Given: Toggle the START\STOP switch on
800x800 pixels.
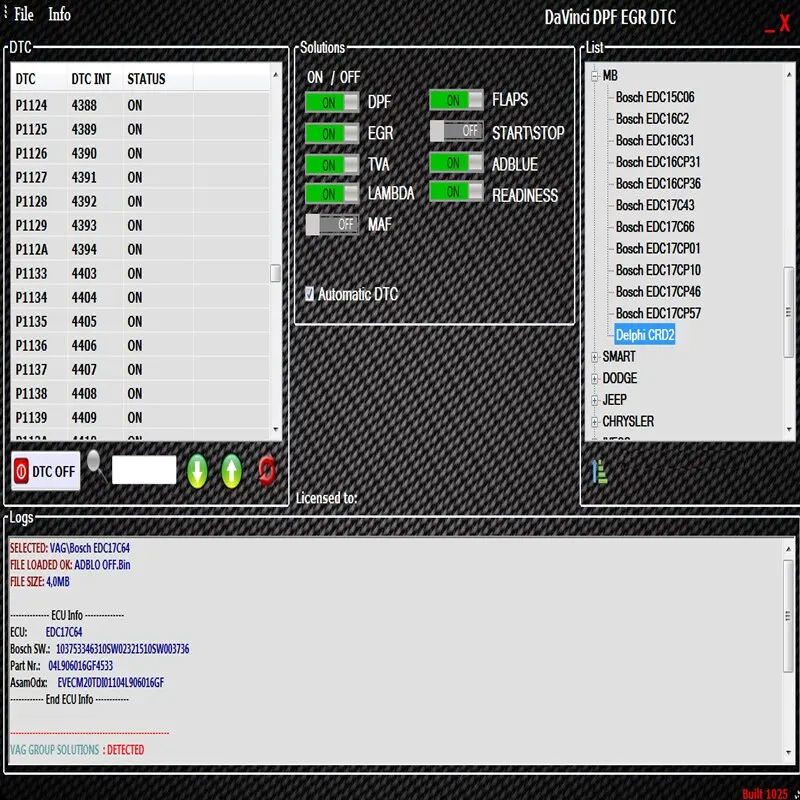Looking at the screenshot, I should click(x=457, y=132).
